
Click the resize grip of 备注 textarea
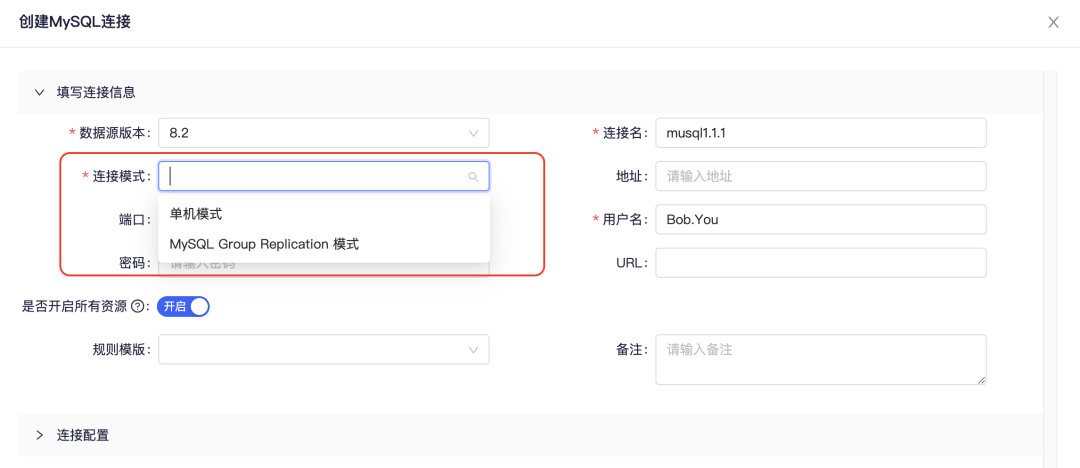pyautogui.click(x=982, y=380)
